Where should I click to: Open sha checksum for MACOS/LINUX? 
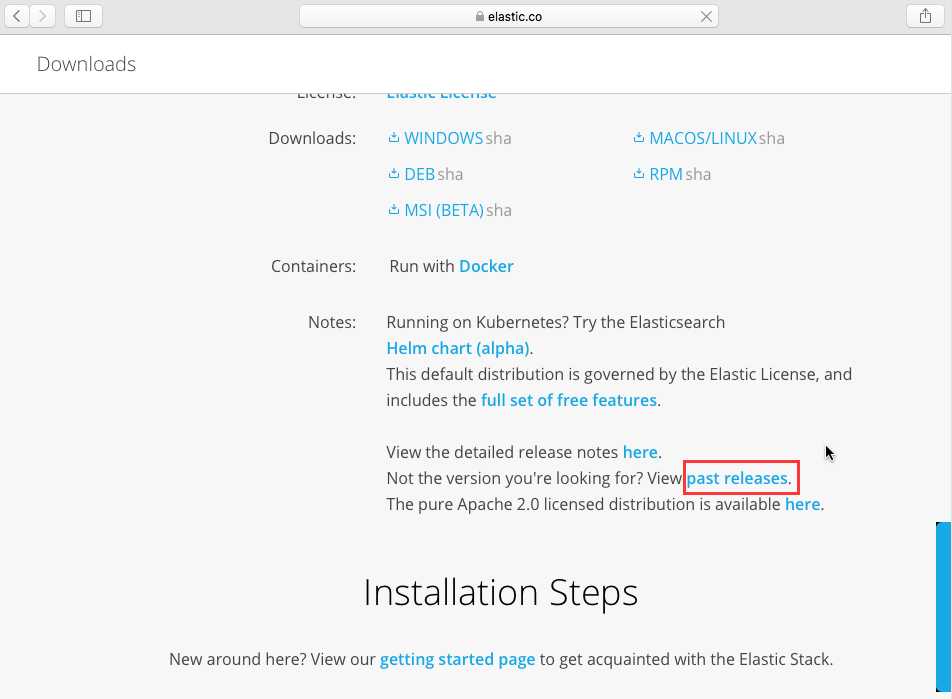(772, 138)
